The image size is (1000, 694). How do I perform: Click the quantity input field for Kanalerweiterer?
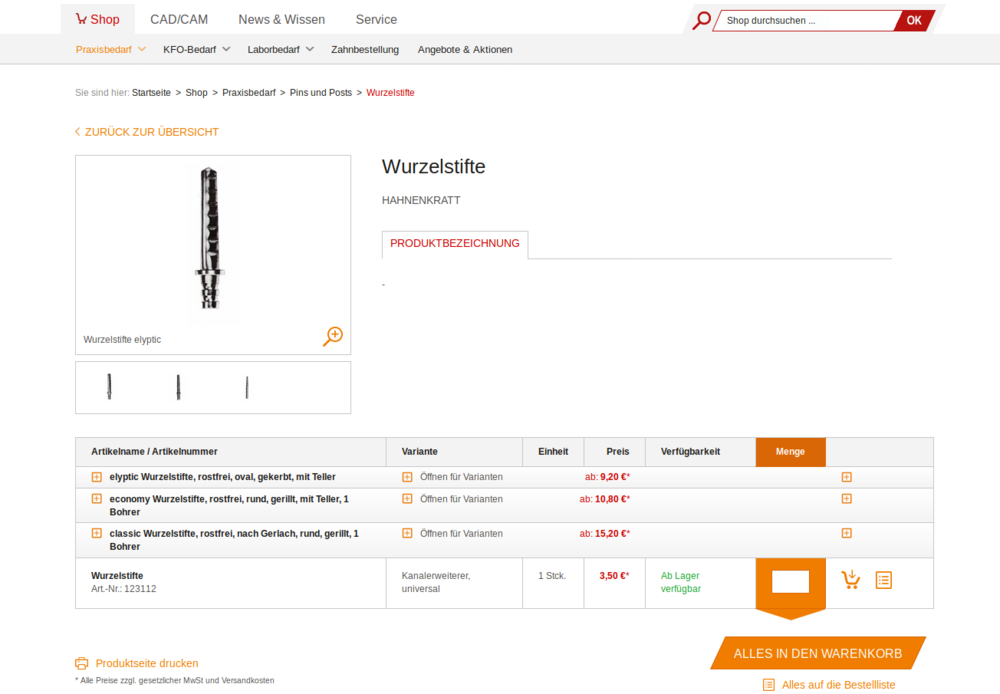coord(790,581)
